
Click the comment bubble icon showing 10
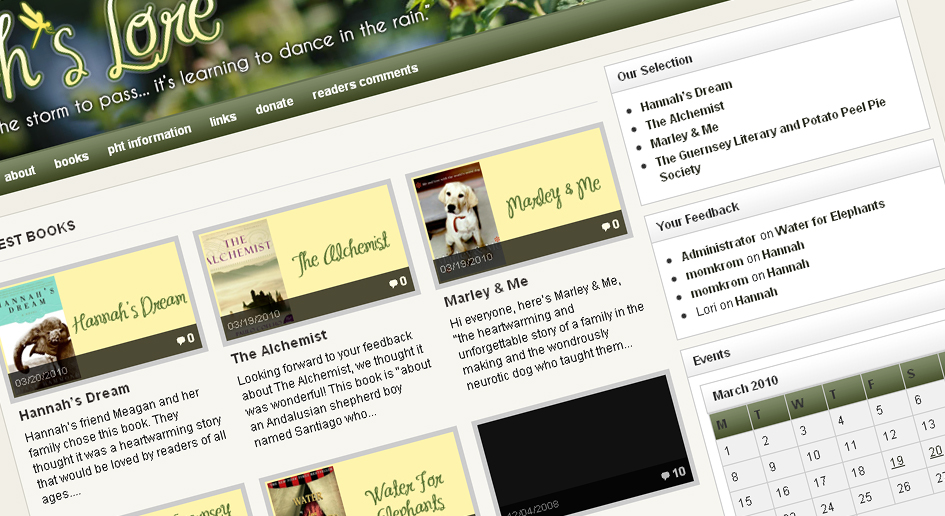665,476
